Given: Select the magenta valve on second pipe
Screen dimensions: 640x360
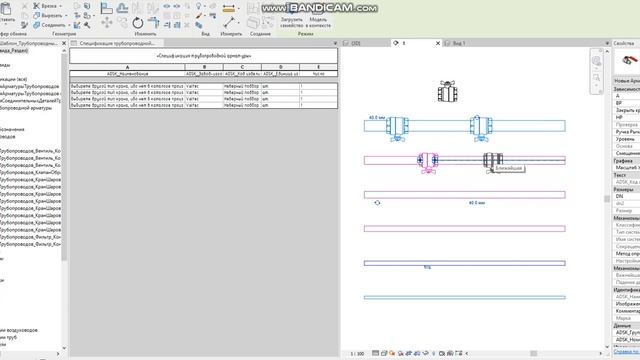Looking at the screenshot, I should (x=427, y=162).
